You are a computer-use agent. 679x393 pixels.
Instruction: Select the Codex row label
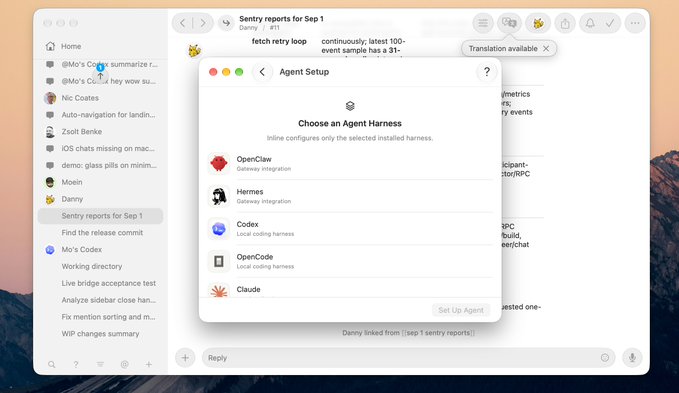pyautogui.click(x=247, y=224)
